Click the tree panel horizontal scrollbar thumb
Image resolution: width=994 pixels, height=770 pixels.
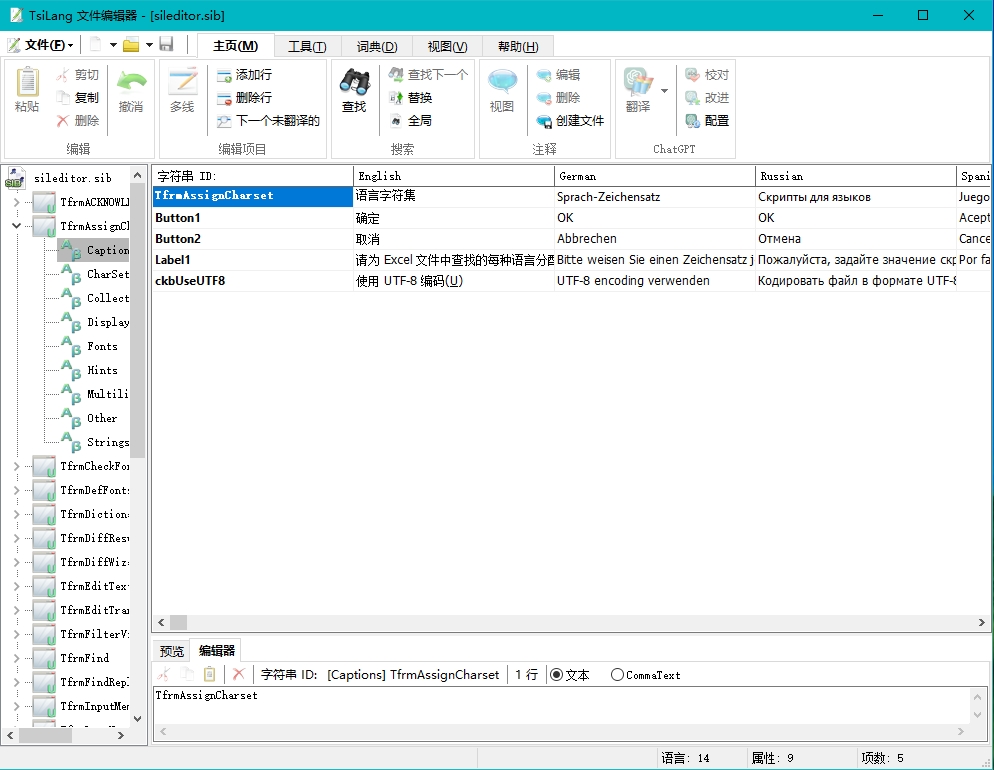coord(45,735)
